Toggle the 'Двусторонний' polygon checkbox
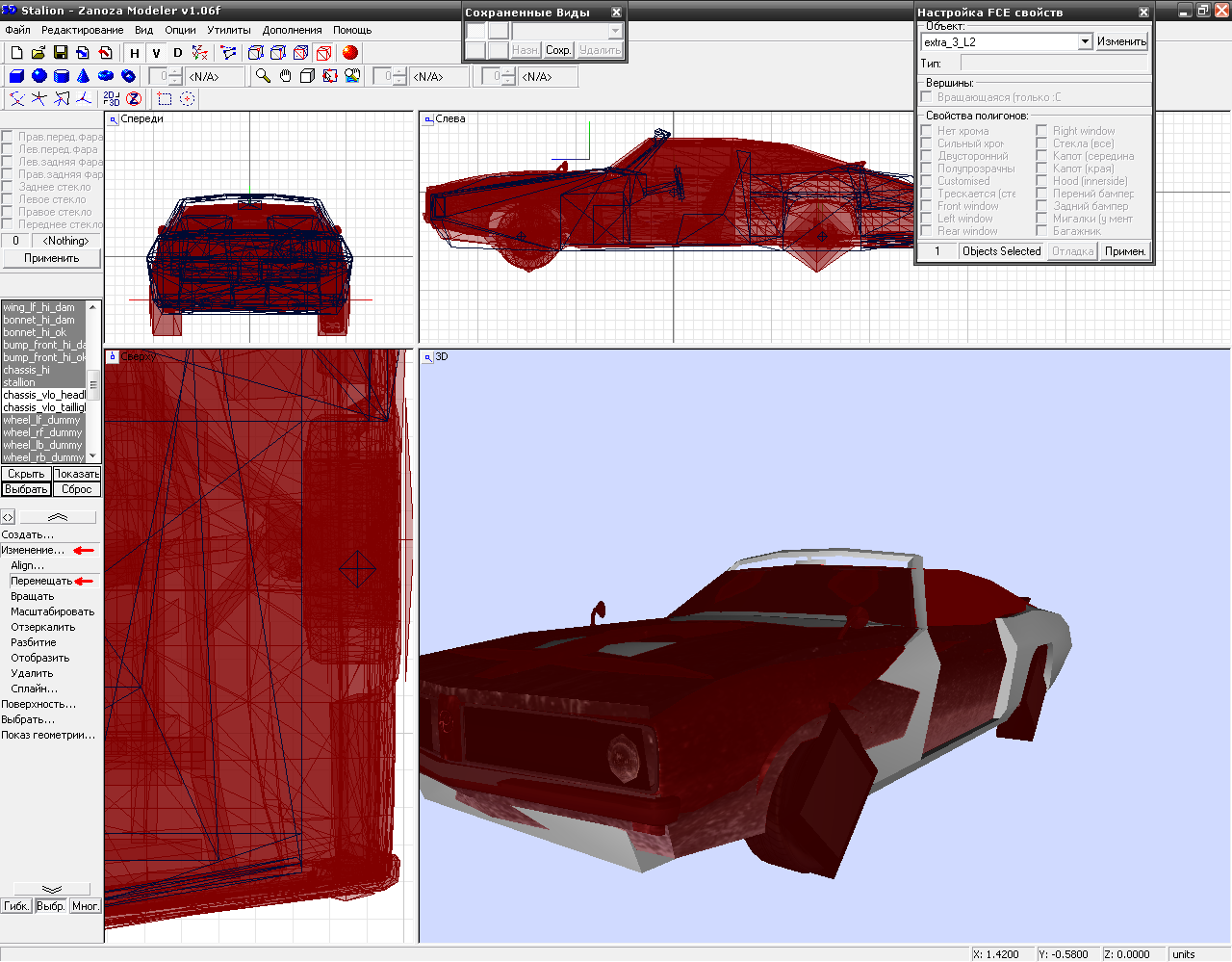 click(x=927, y=156)
